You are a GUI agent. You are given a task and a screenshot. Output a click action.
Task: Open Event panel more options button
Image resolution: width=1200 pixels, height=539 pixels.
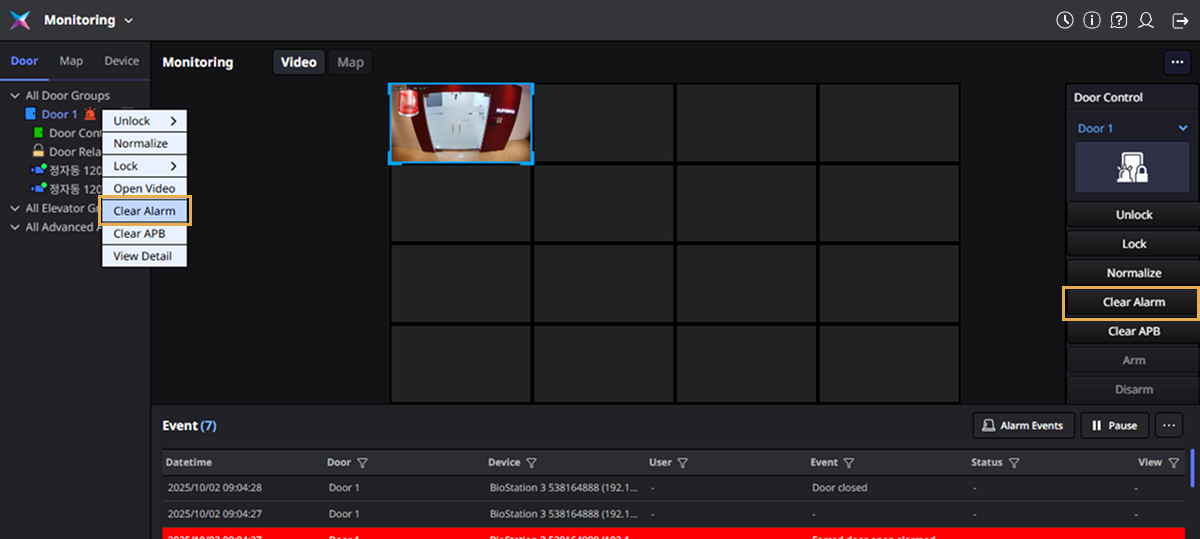tap(1169, 425)
